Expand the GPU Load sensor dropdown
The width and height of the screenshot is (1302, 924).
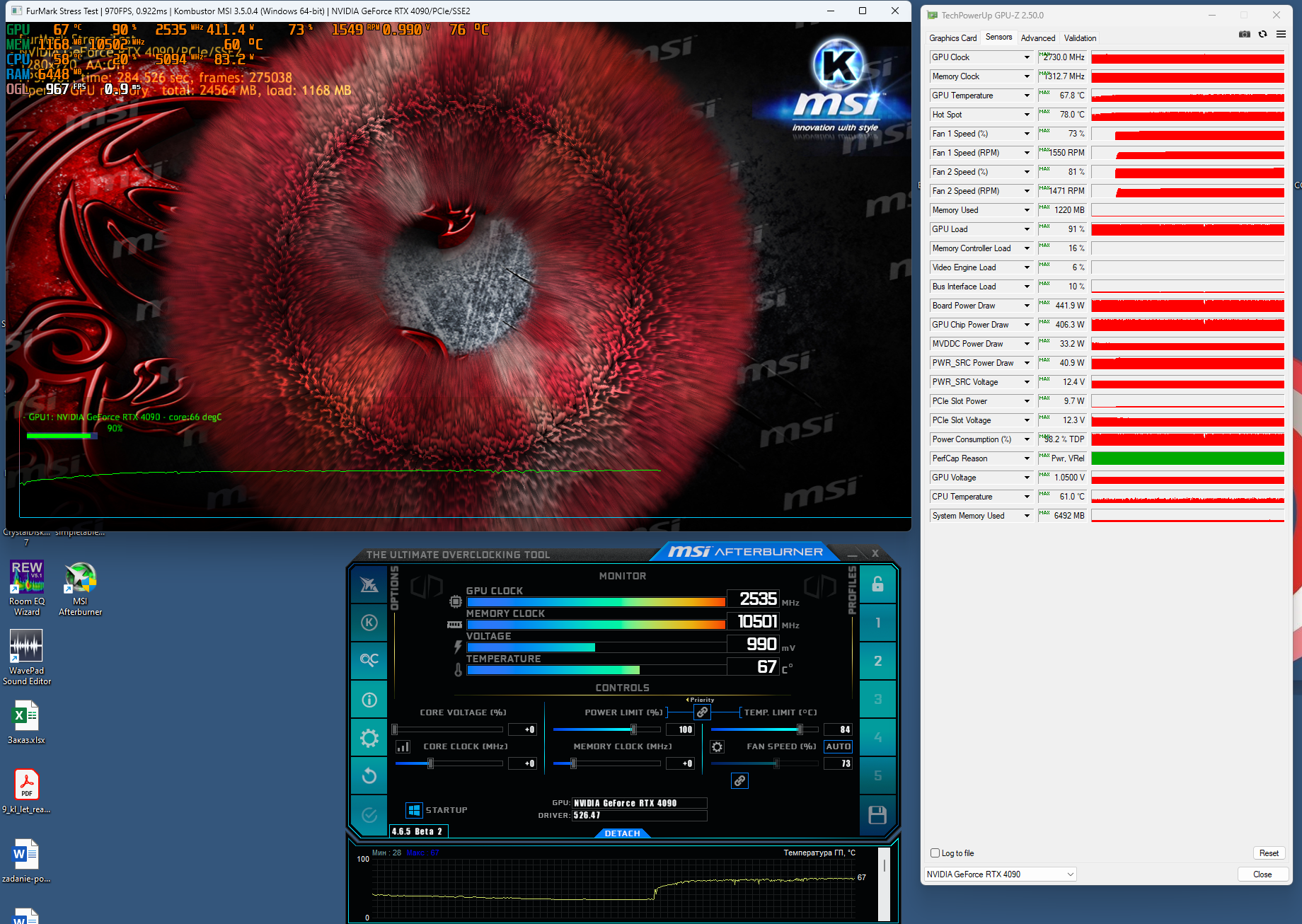(x=1027, y=229)
